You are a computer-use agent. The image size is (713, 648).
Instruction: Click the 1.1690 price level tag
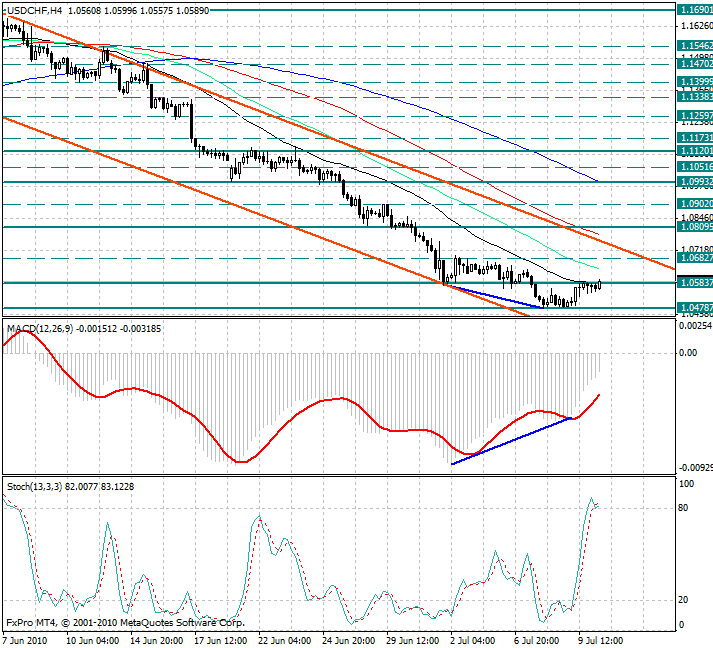(x=695, y=9)
